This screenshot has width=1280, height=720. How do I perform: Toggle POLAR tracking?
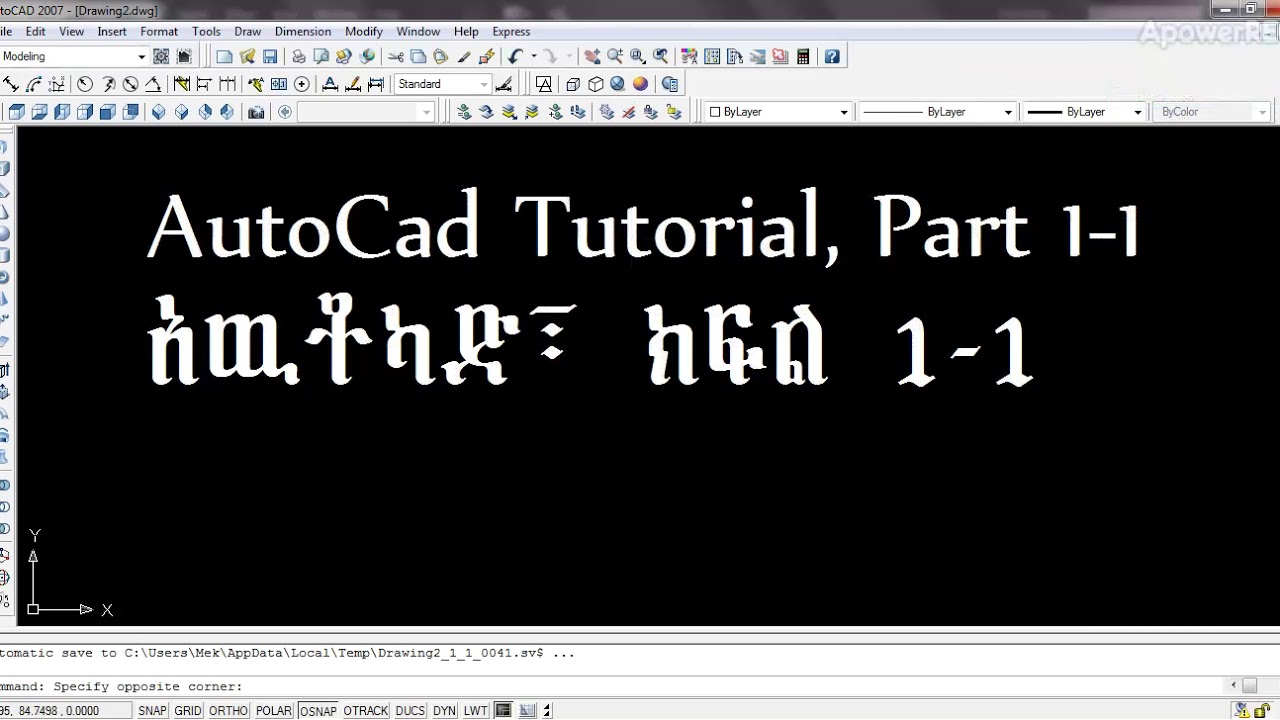273,711
